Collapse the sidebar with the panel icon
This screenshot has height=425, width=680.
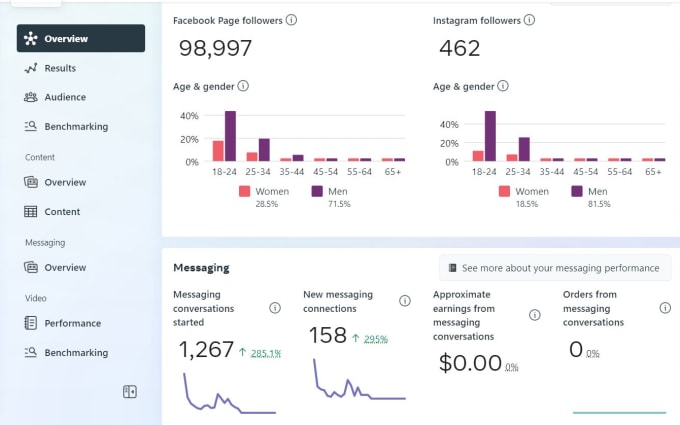tap(130, 392)
